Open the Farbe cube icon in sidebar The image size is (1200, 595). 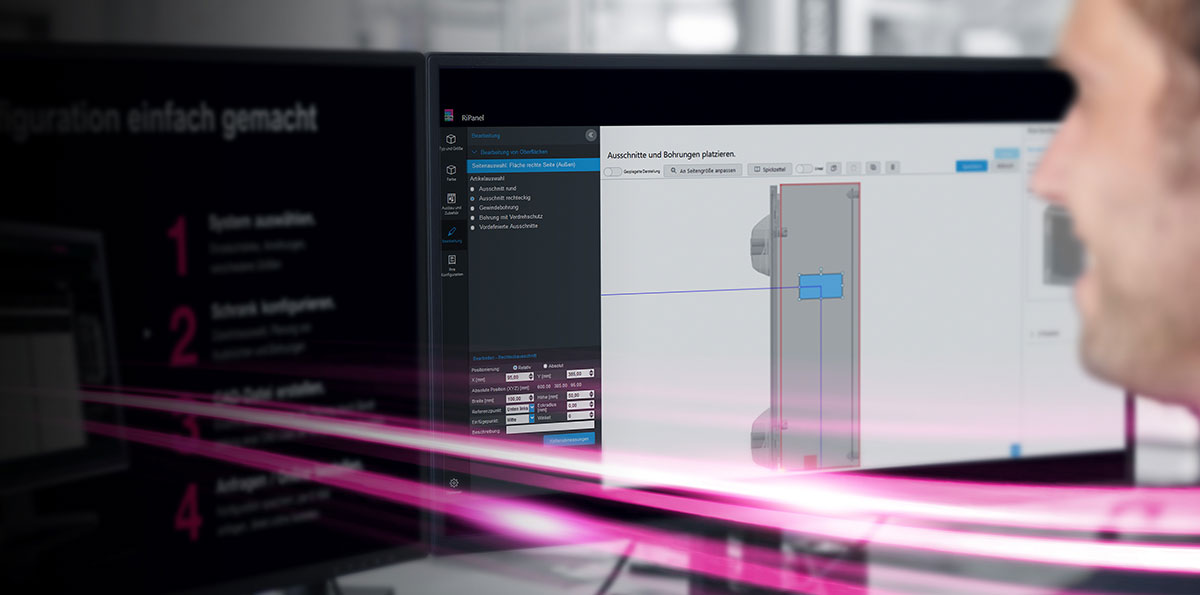click(451, 171)
